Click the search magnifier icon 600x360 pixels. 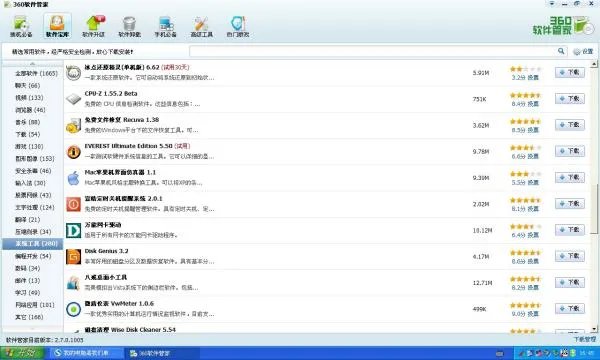pos(561,51)
